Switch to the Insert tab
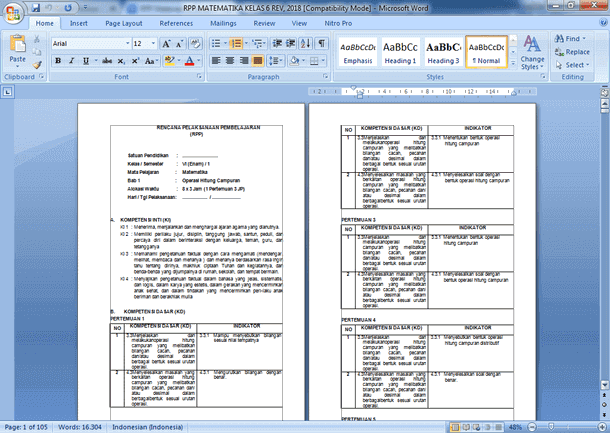Image resolution: width=610 pixels, height=433 pixels. click(79, 23)
